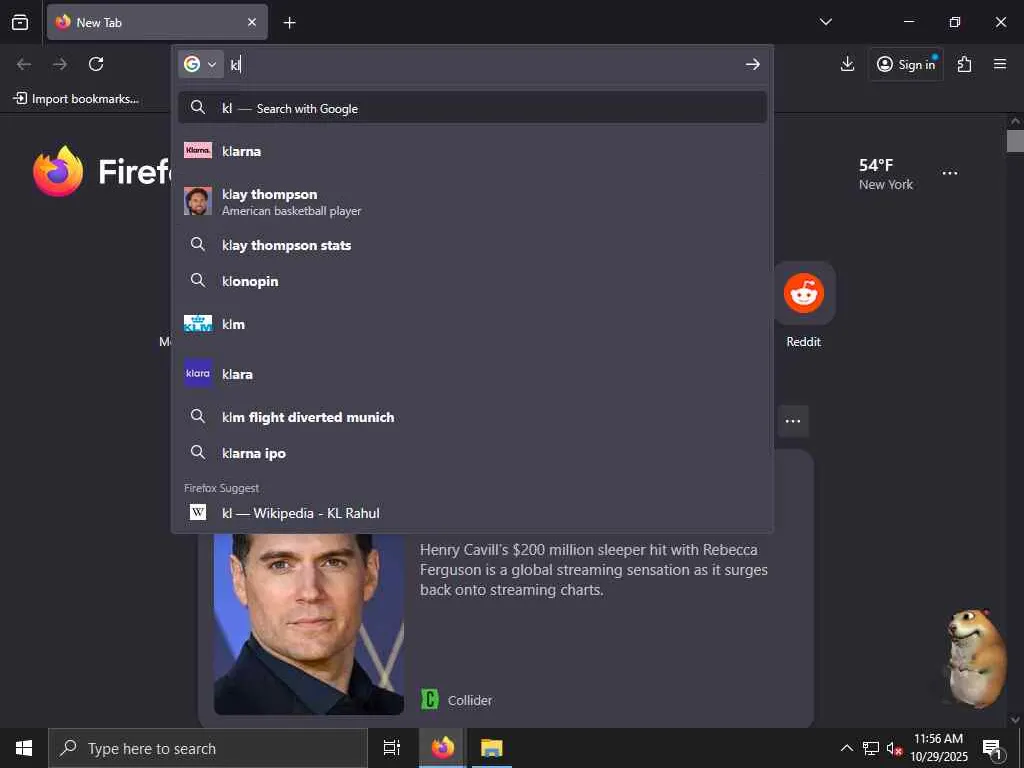The image size is (1024, 768).
Task: Click the Type here to search box
Action: tap(208, 748)
